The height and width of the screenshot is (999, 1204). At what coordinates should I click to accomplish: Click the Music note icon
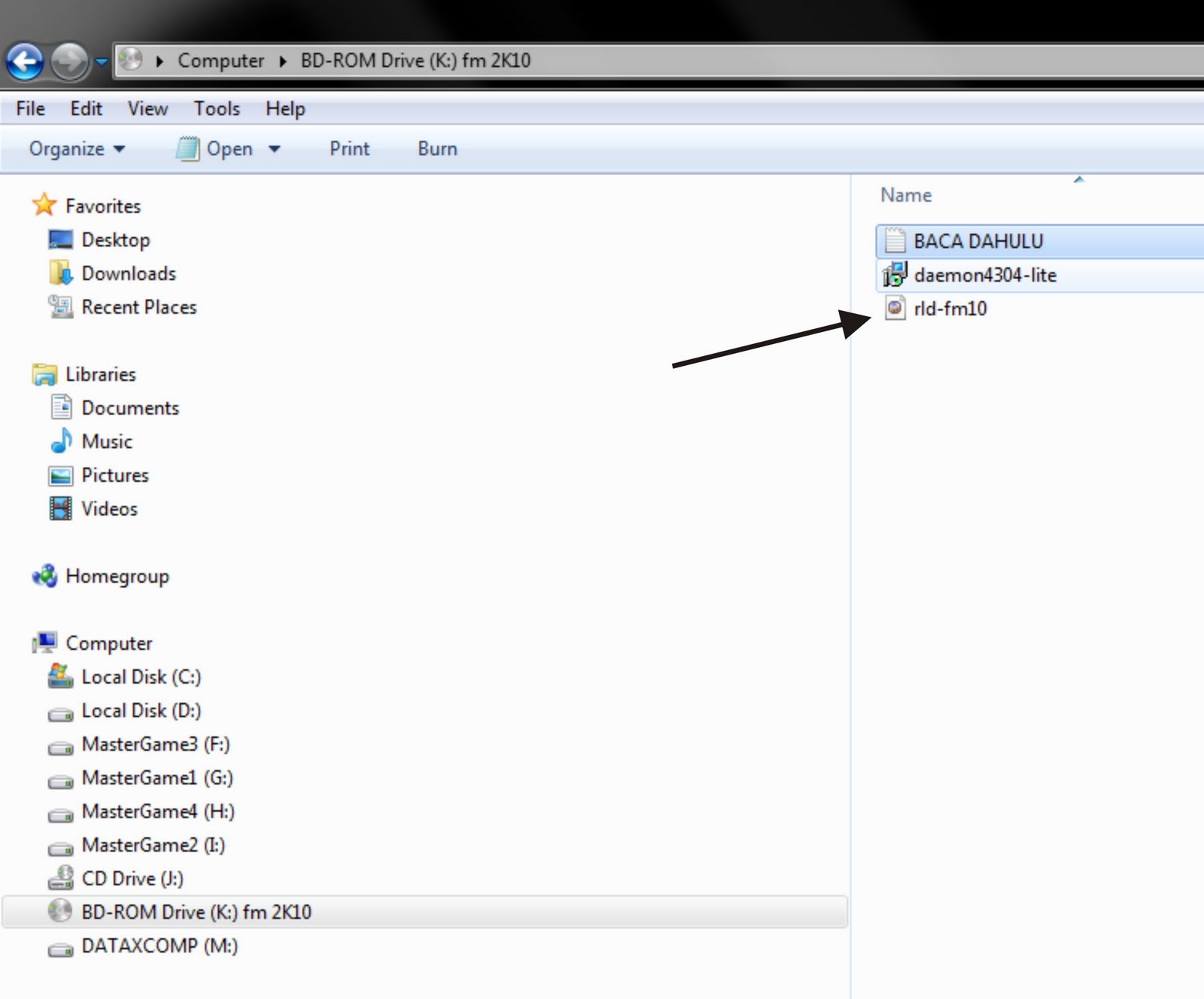(x=61, y=440)
